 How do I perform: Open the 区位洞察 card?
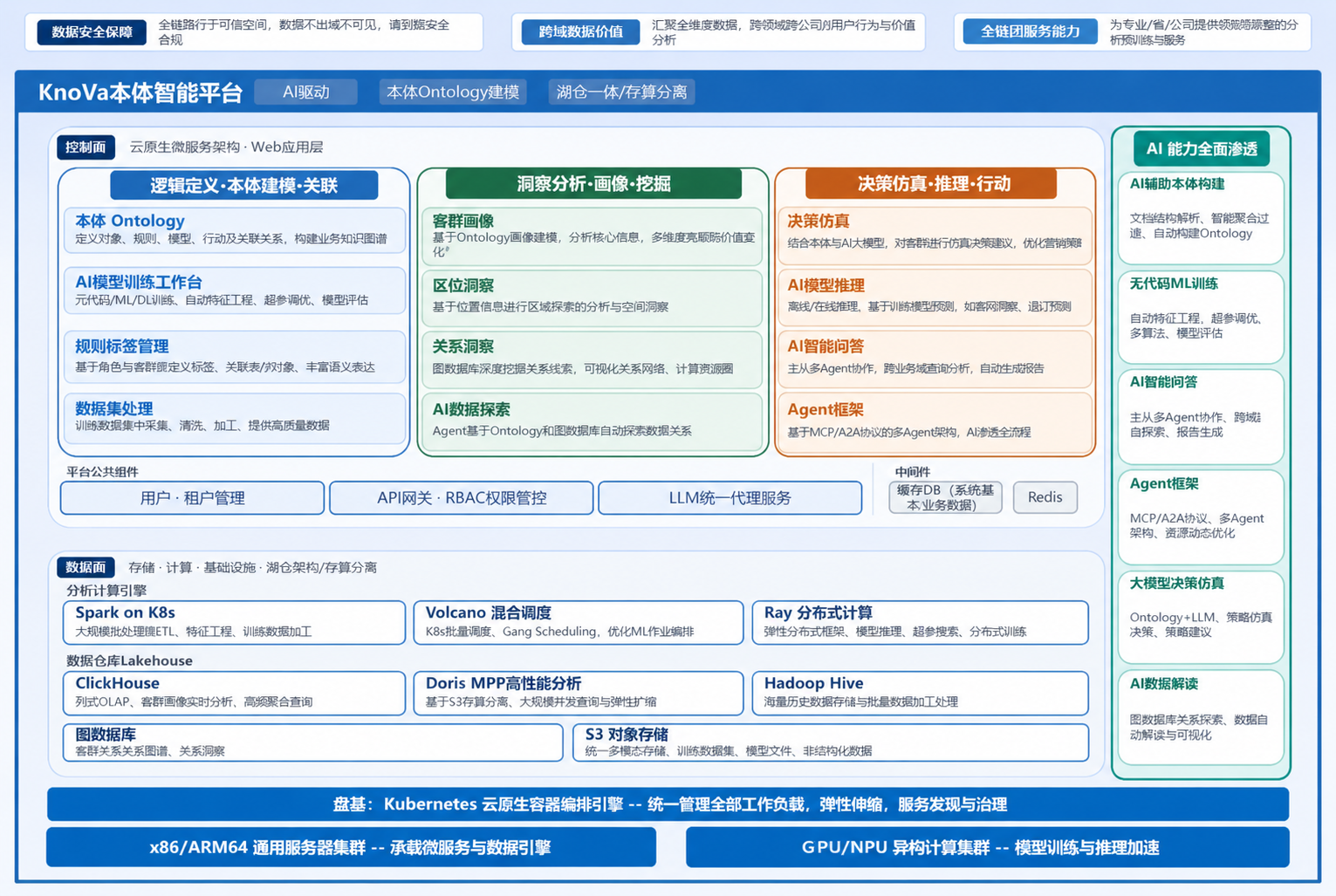(x=592, y=298)
